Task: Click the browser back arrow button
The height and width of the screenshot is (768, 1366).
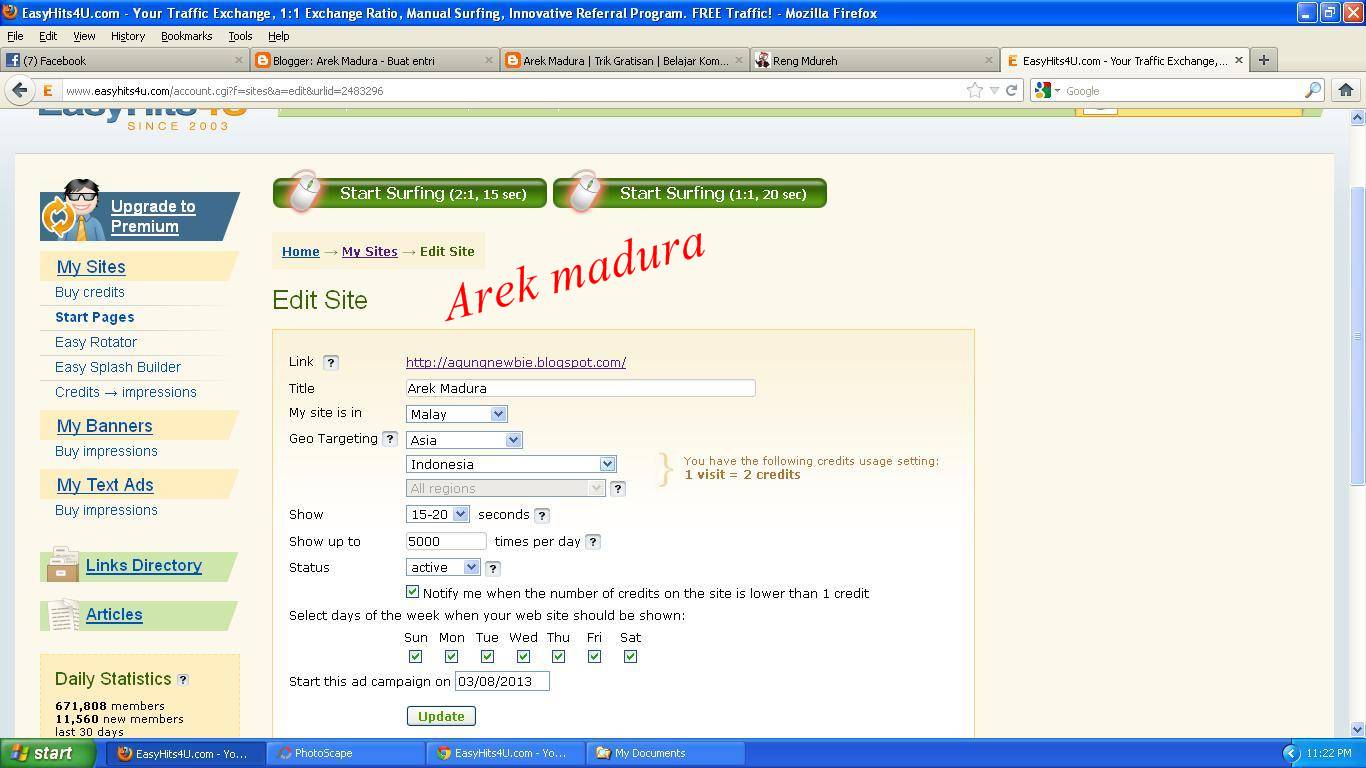Action: coord(19,90)
